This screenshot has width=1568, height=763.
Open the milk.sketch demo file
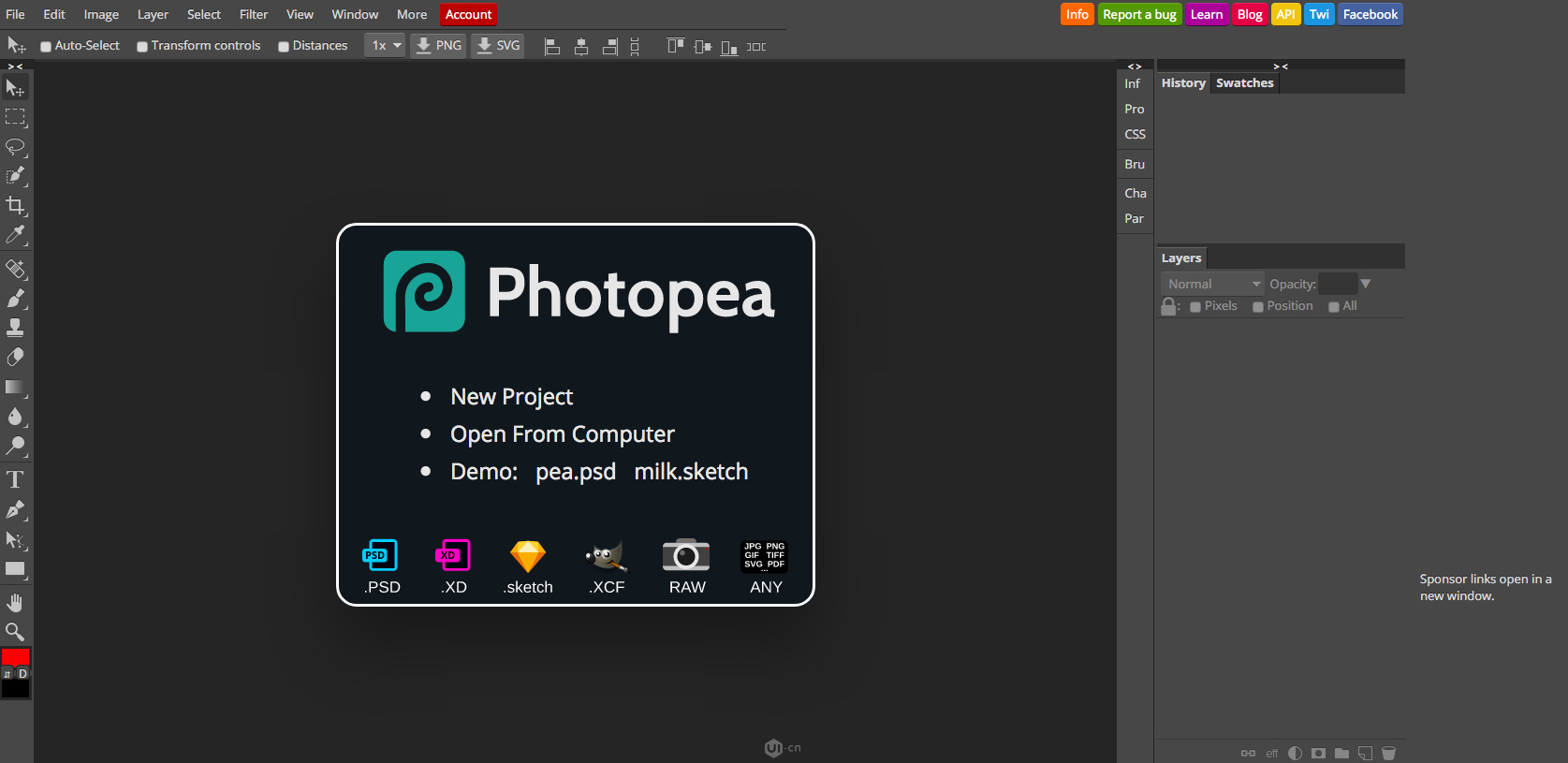point(691,472)
